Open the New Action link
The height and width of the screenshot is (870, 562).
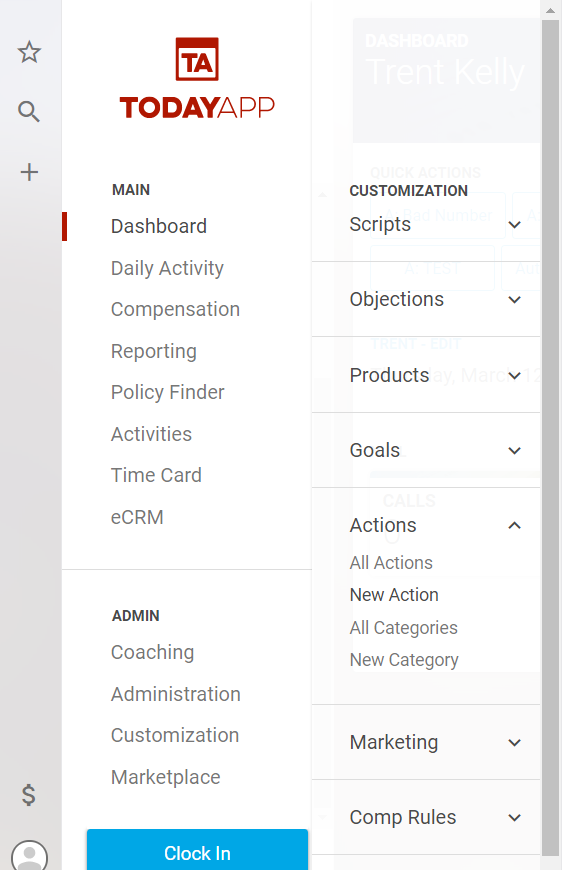(394, 595)
